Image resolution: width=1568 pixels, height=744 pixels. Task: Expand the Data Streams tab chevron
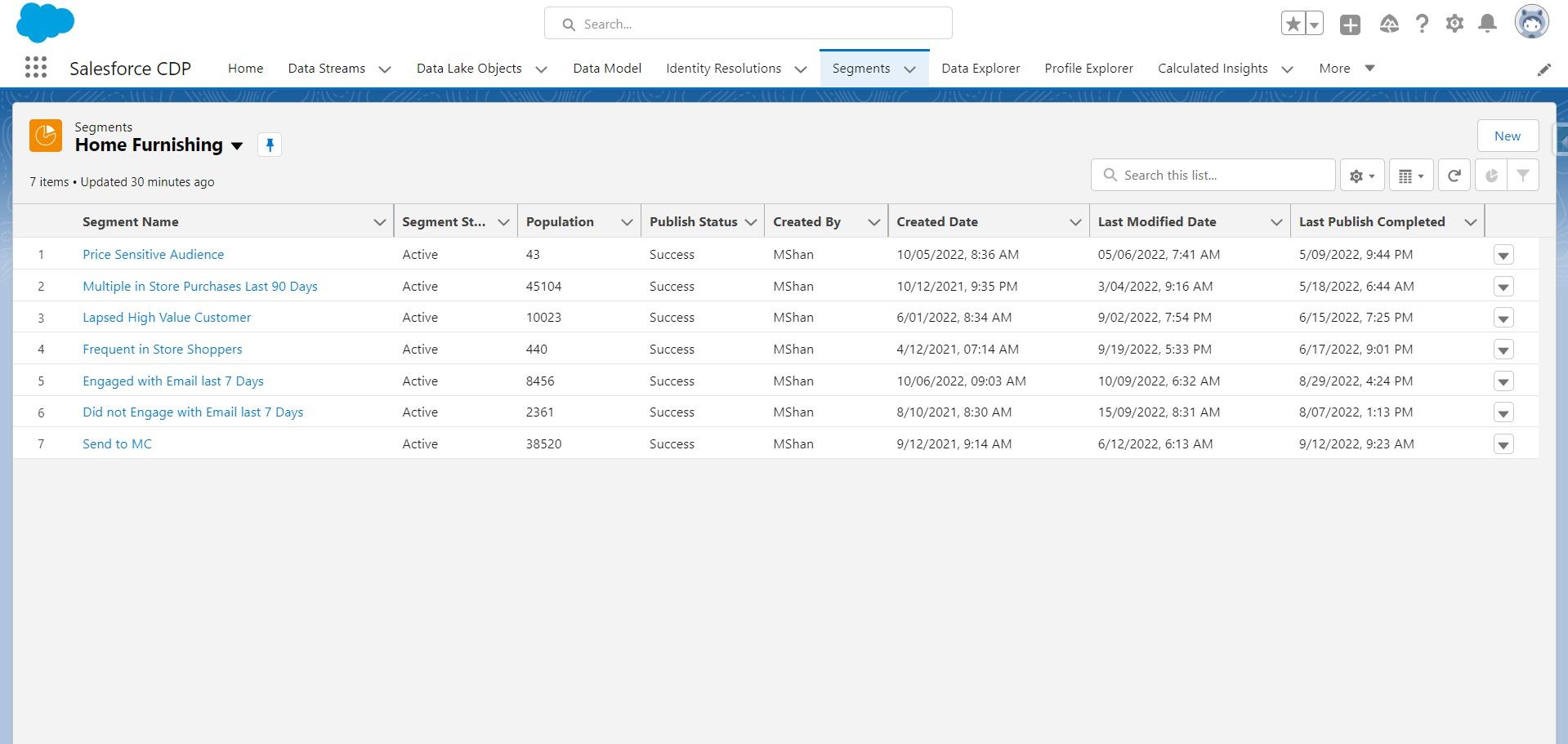(x=385, y=69)
